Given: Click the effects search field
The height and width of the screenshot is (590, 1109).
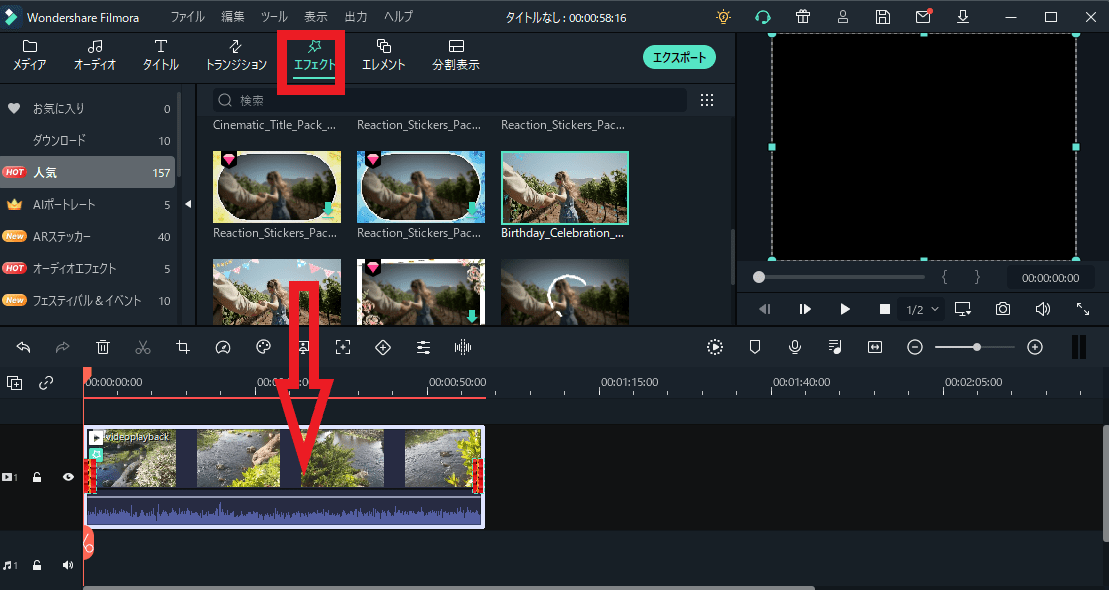Looking at the screenshot, I should pyautogui.click(x=450, y=100).
